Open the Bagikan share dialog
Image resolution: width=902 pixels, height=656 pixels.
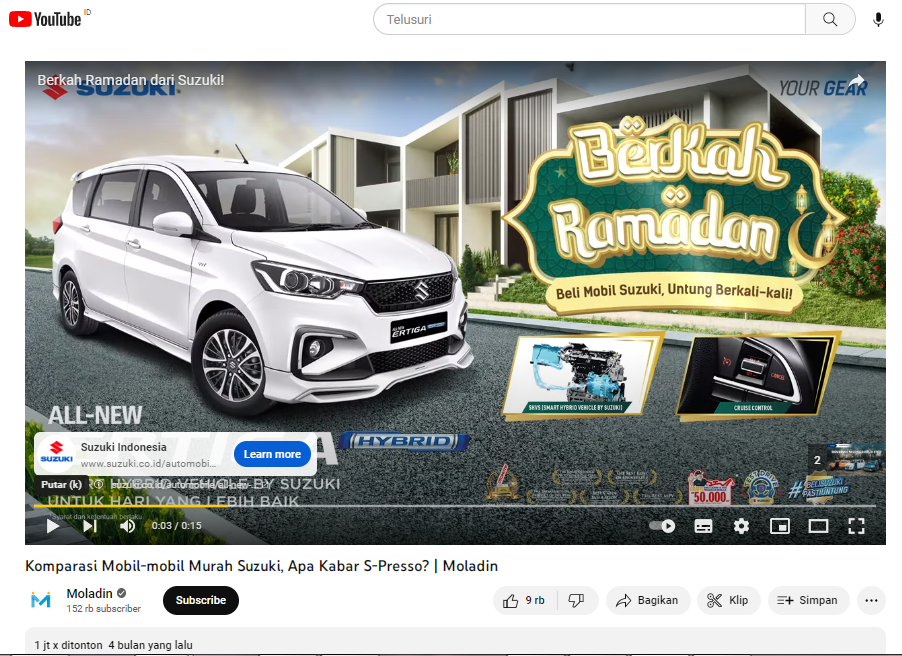647,600
